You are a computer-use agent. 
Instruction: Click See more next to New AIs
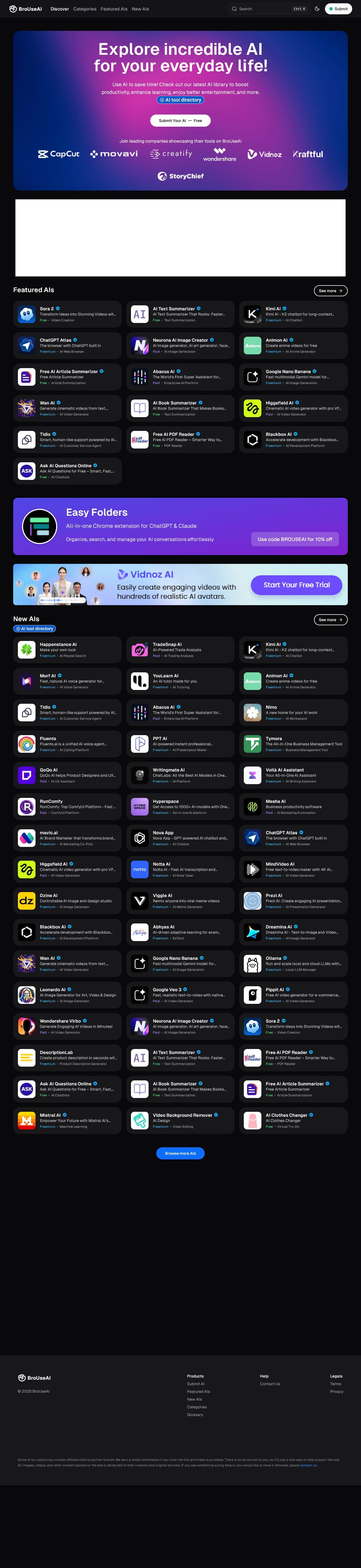(330, 620)
